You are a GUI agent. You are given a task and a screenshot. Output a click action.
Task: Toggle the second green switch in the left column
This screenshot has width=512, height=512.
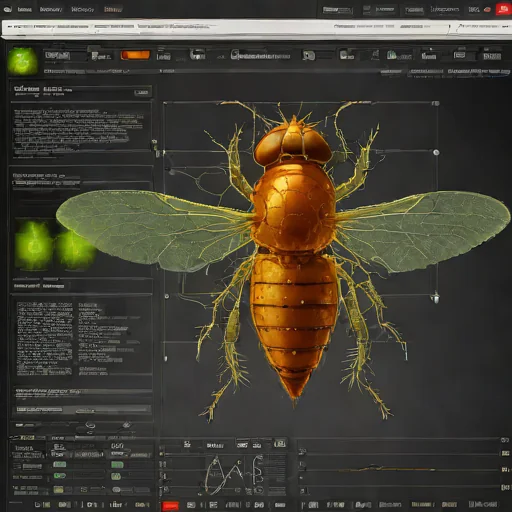tap(60, 475)
